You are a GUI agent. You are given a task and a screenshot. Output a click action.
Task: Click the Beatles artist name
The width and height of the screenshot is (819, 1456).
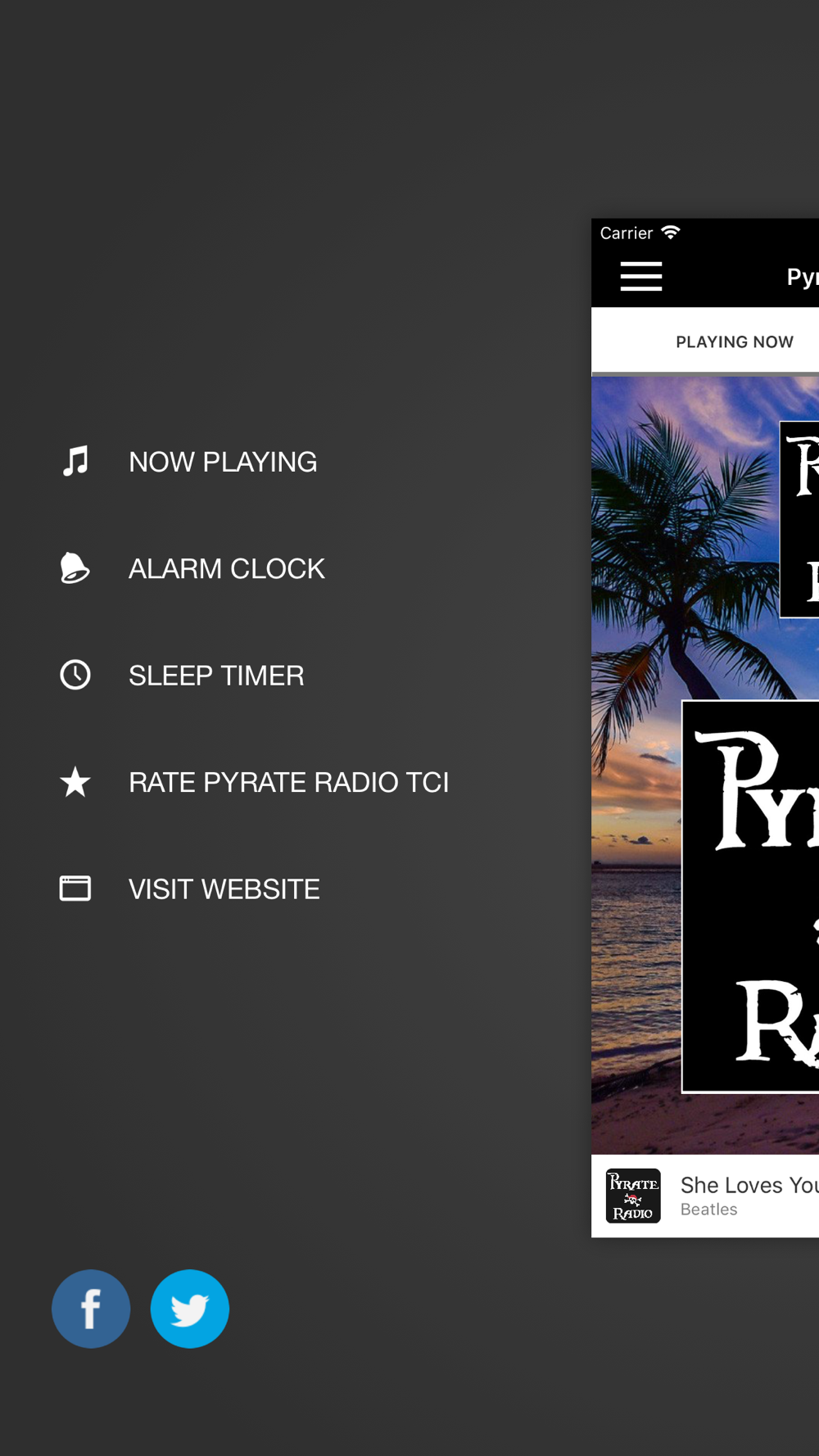pyautogui.click(x=709, y=1210)
